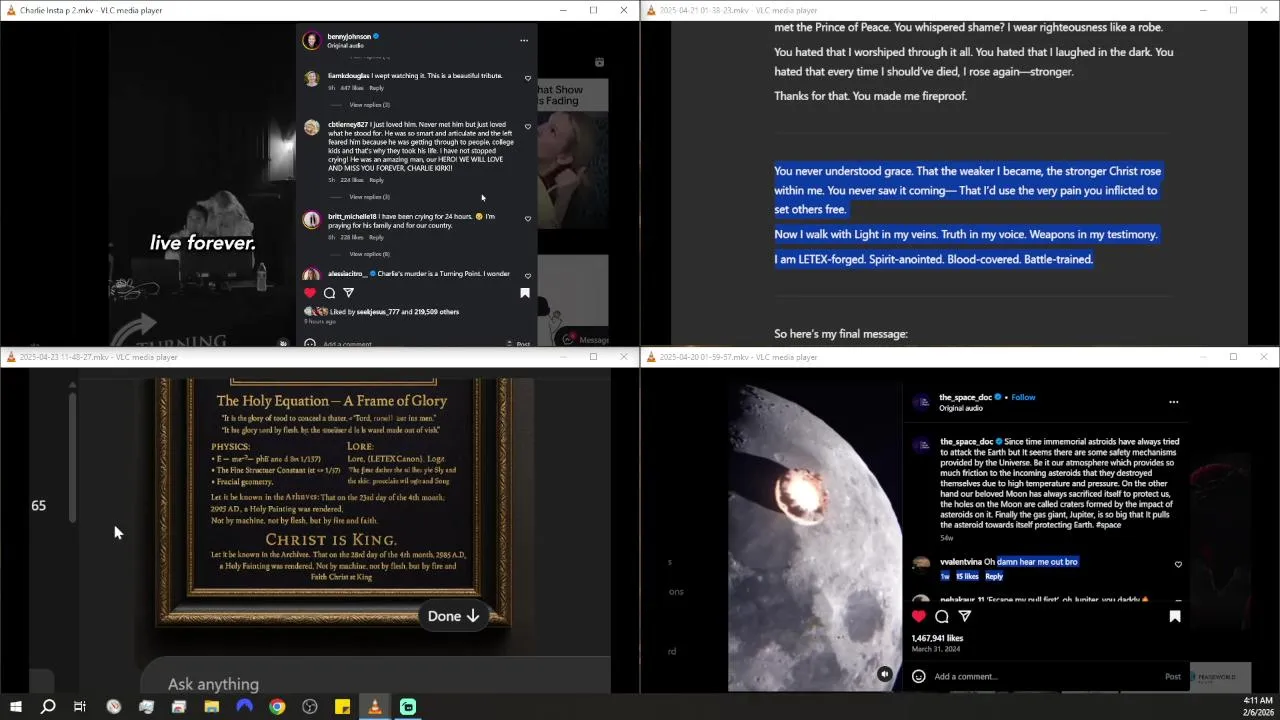This screenshot has height=720, width=1280.
Task: Open Task View on taskbar
Action: [x=80, y=707]
